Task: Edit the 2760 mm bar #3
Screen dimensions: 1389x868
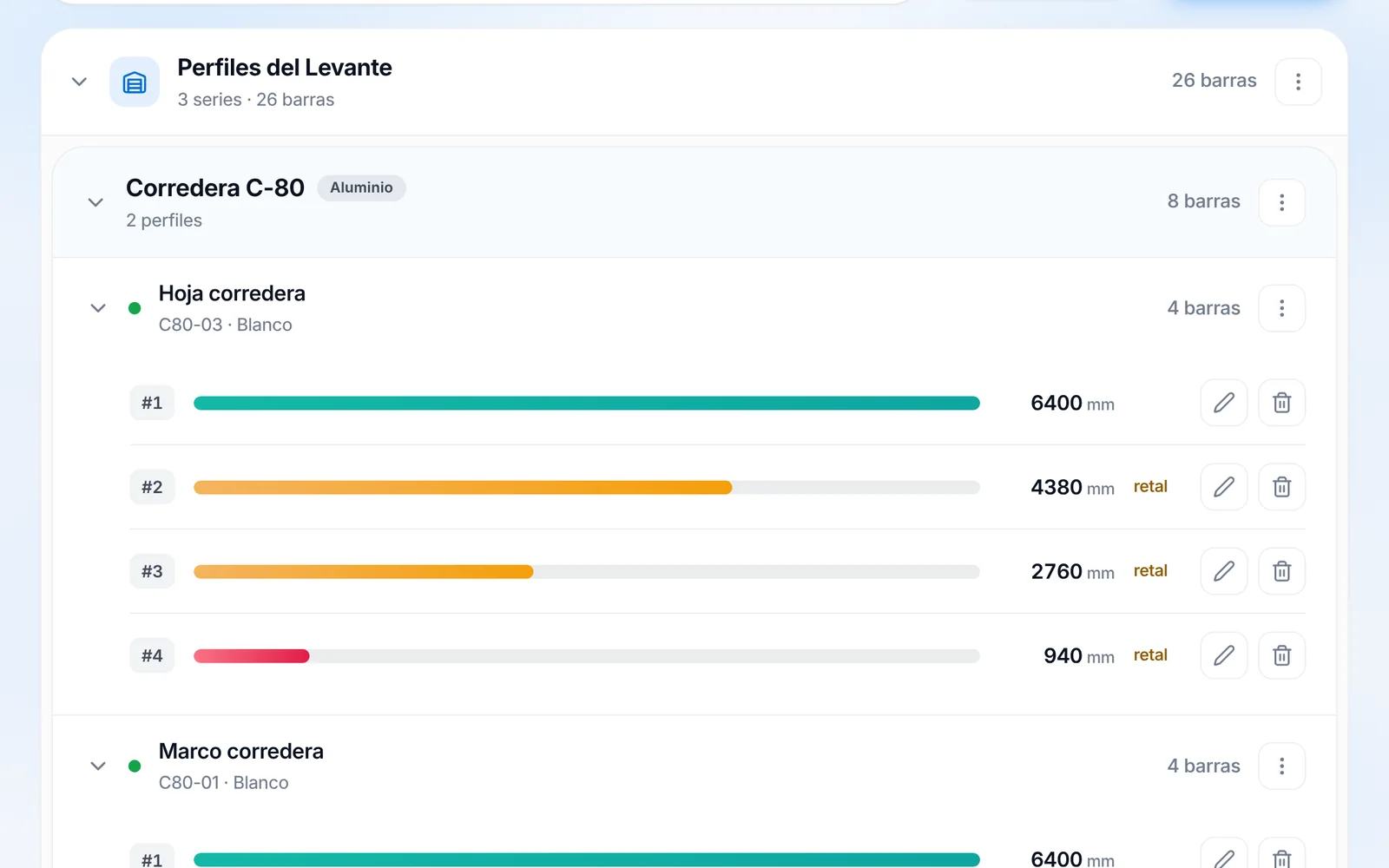Action: 1224,571
